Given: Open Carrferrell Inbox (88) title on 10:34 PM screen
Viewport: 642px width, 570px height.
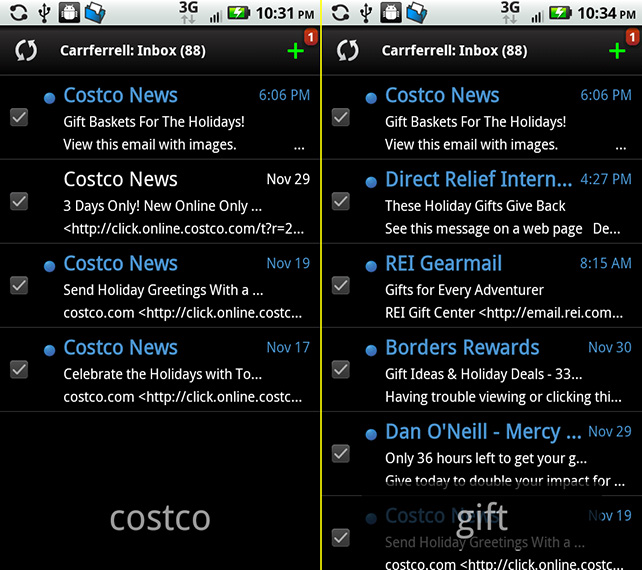Looking at the screenshot, I should (x=454, y=51).
